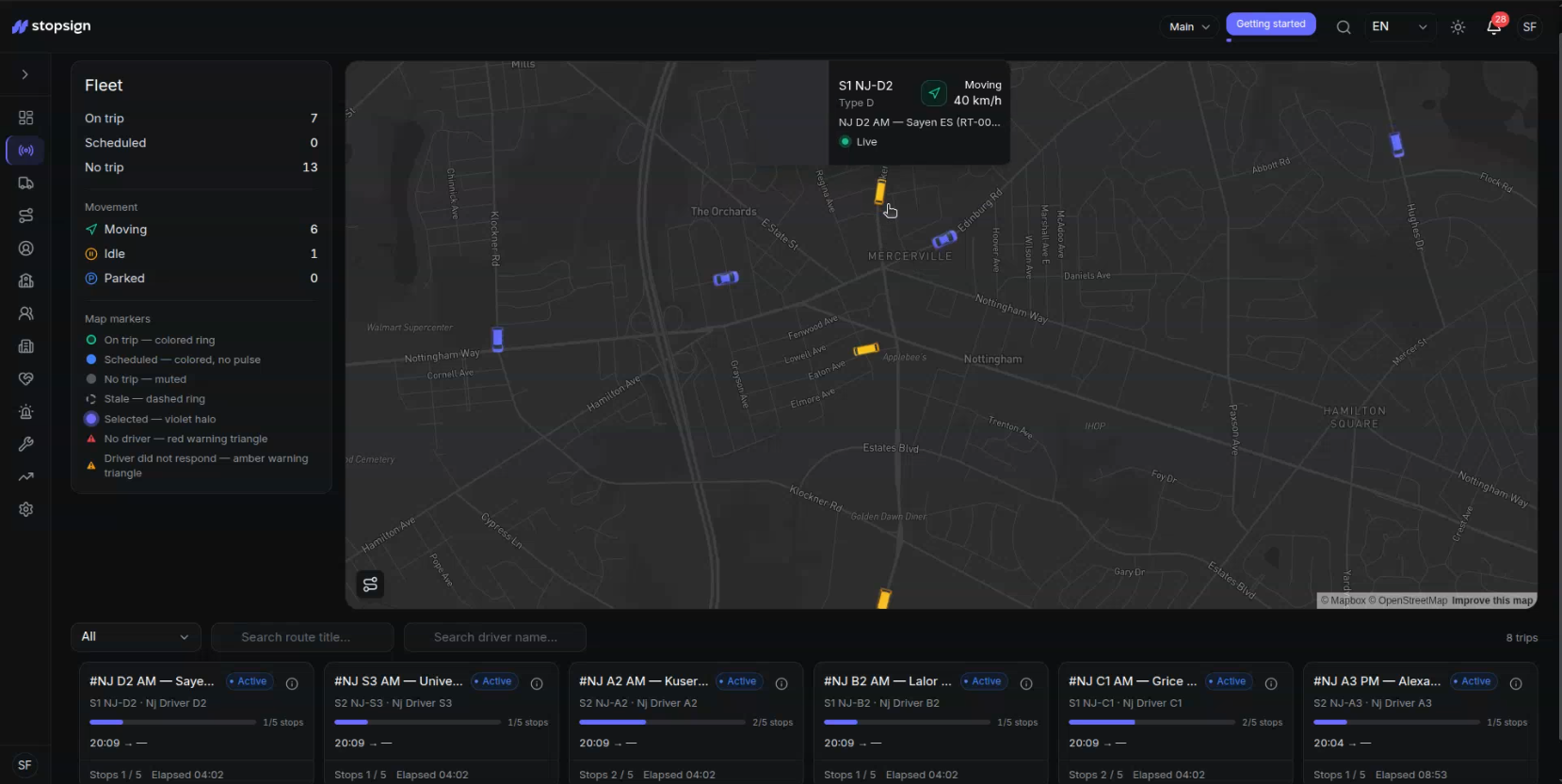Open the settings gear icon in sidebar
This screenshot has width=1562, height=784.
click(x=25, y=509)
